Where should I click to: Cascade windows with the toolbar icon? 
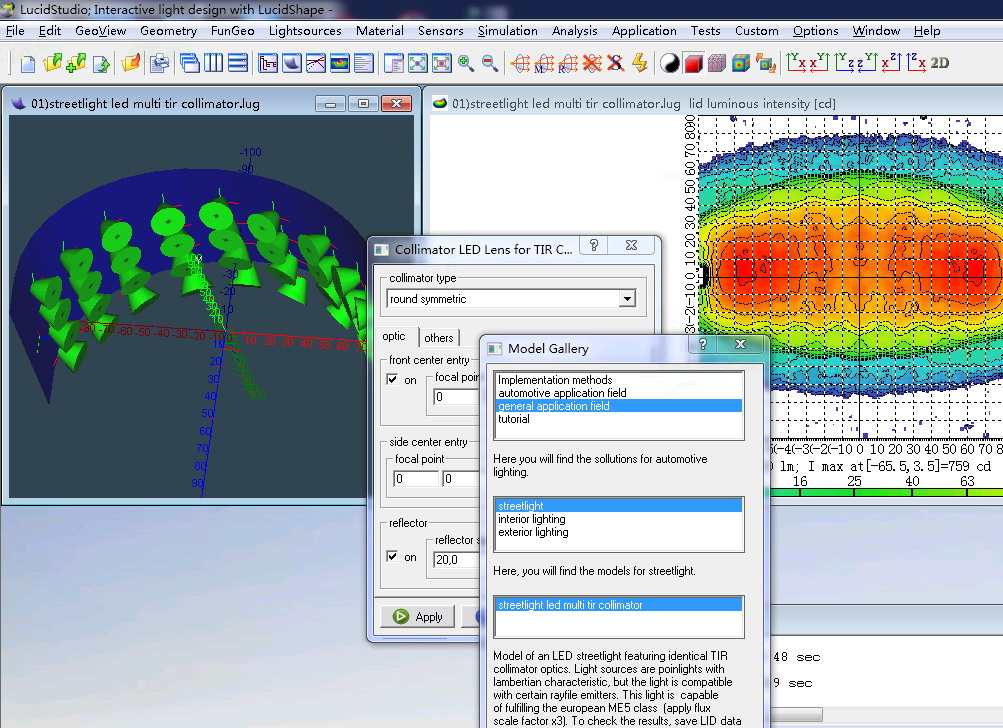coord(189,63)
